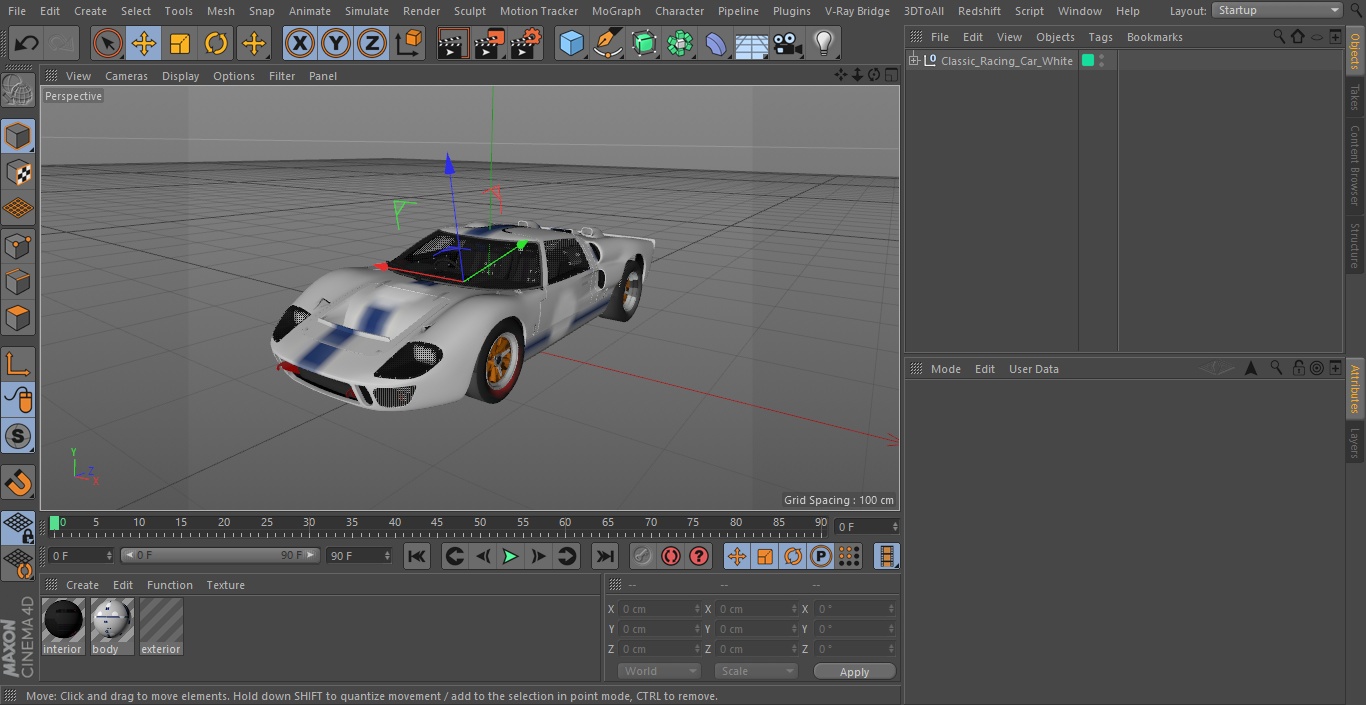Click the Apply button
Viewport: 1366px width, 705px height.
pos(854,672)
